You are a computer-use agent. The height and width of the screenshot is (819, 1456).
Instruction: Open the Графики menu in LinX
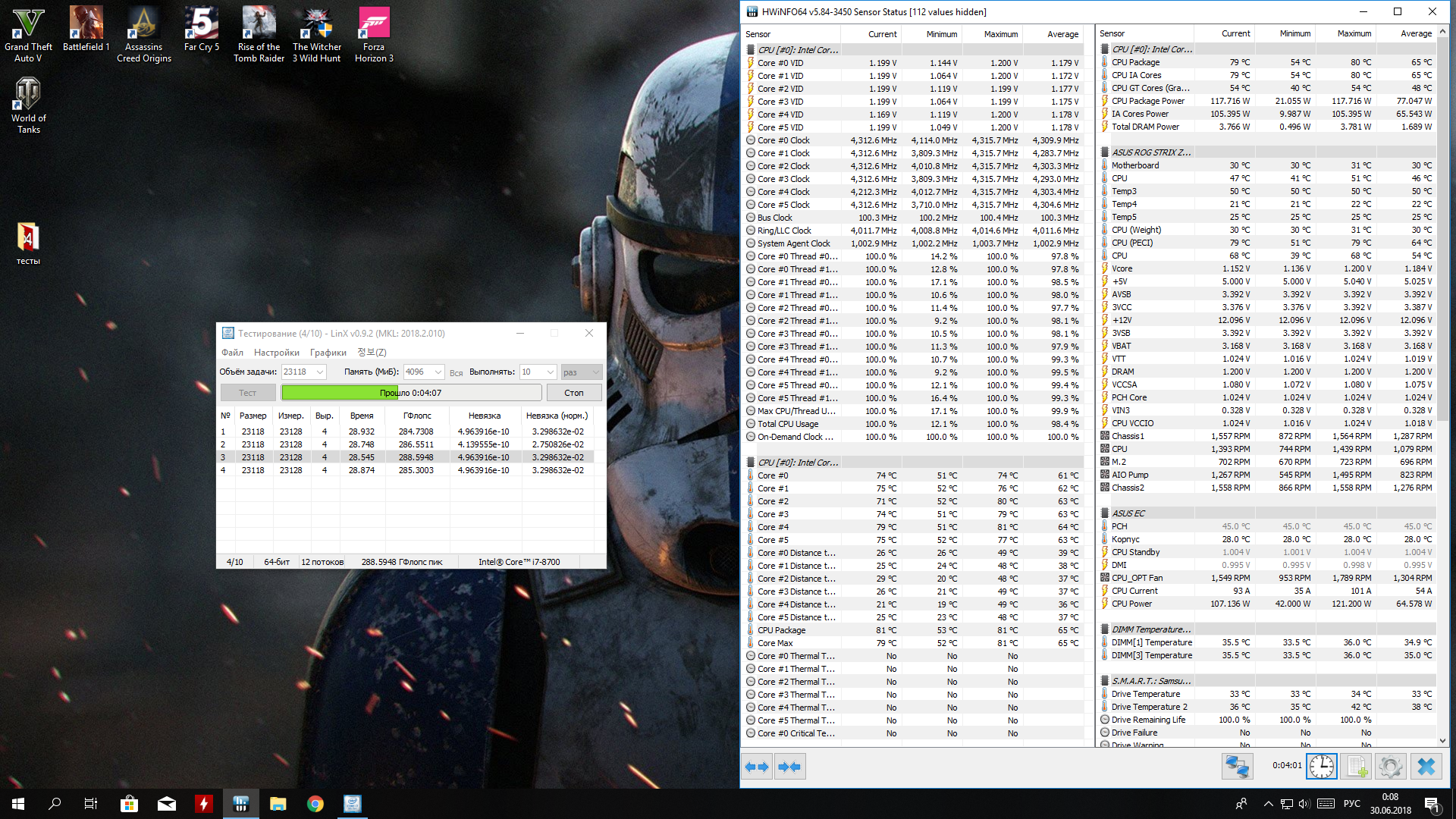328,353
